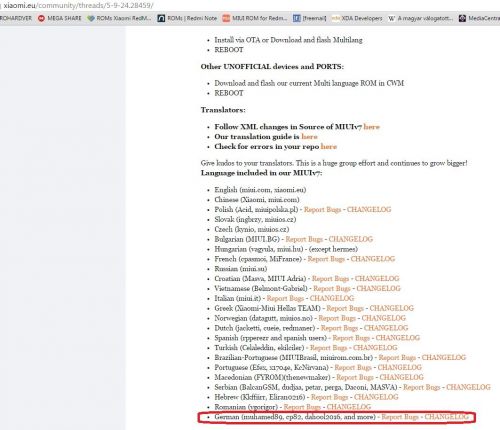This screenshot has width=500, height=430.
Task: Open Dutch Report Bugs link
Action: point(339,328)
